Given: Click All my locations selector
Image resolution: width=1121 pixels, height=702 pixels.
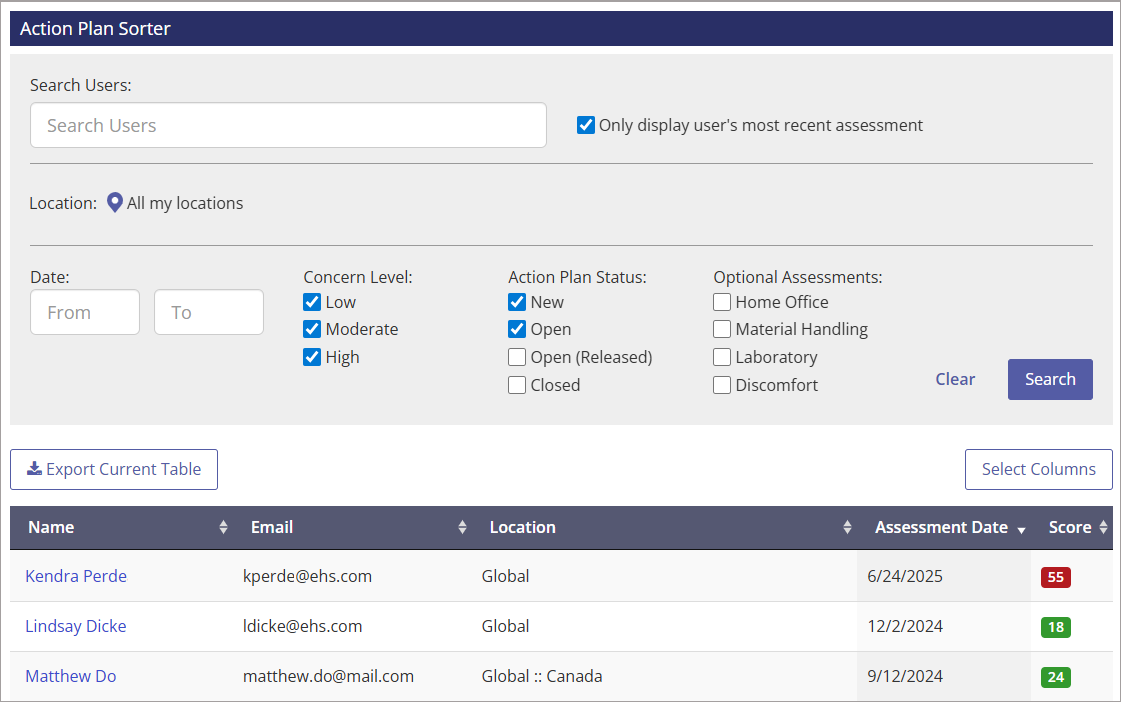Looking at the screenshot, I should pos(184,203).
